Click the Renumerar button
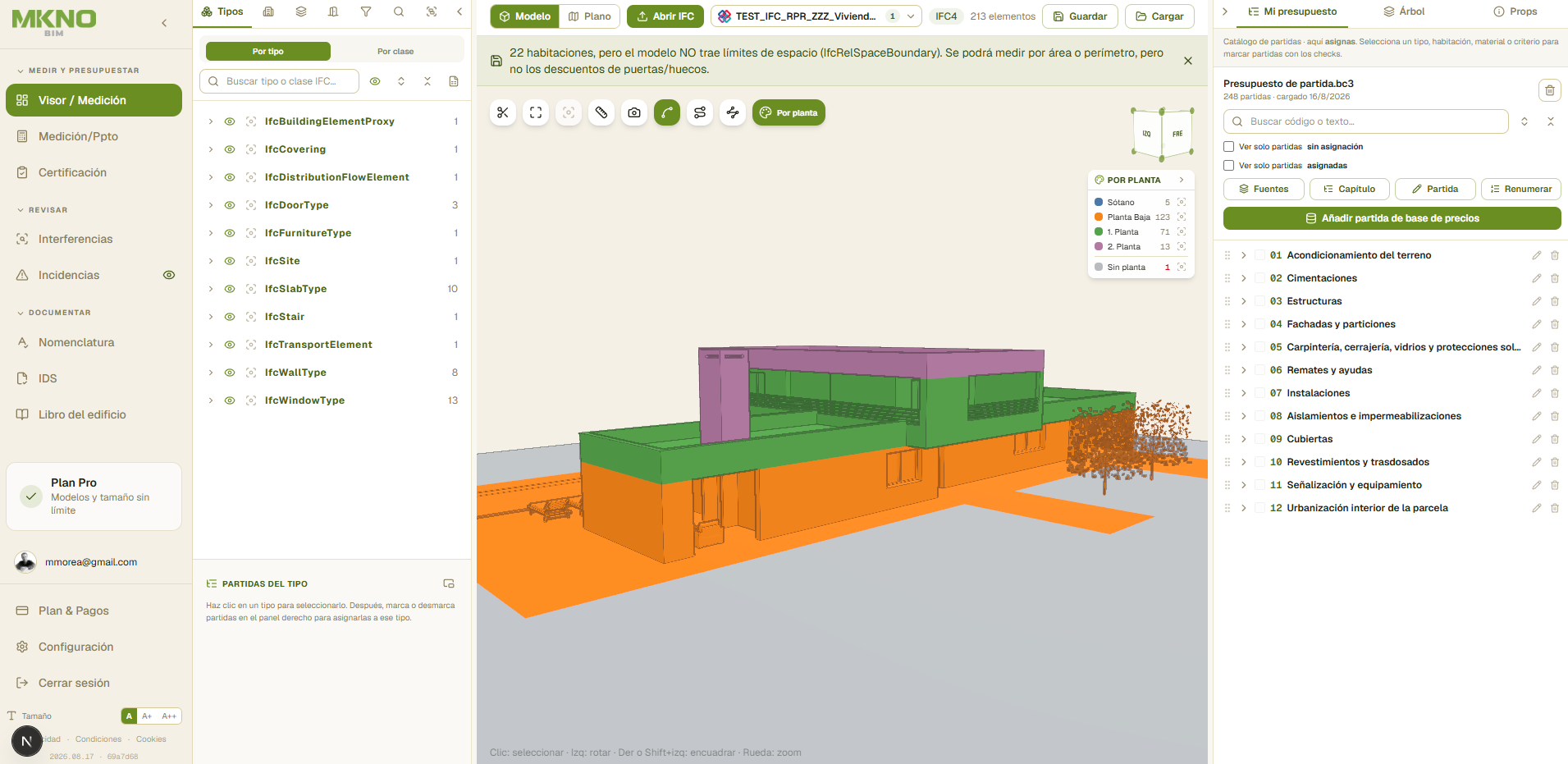Screen dimensions: 1568x764 pyautogui.click(x=1521, y=189)
